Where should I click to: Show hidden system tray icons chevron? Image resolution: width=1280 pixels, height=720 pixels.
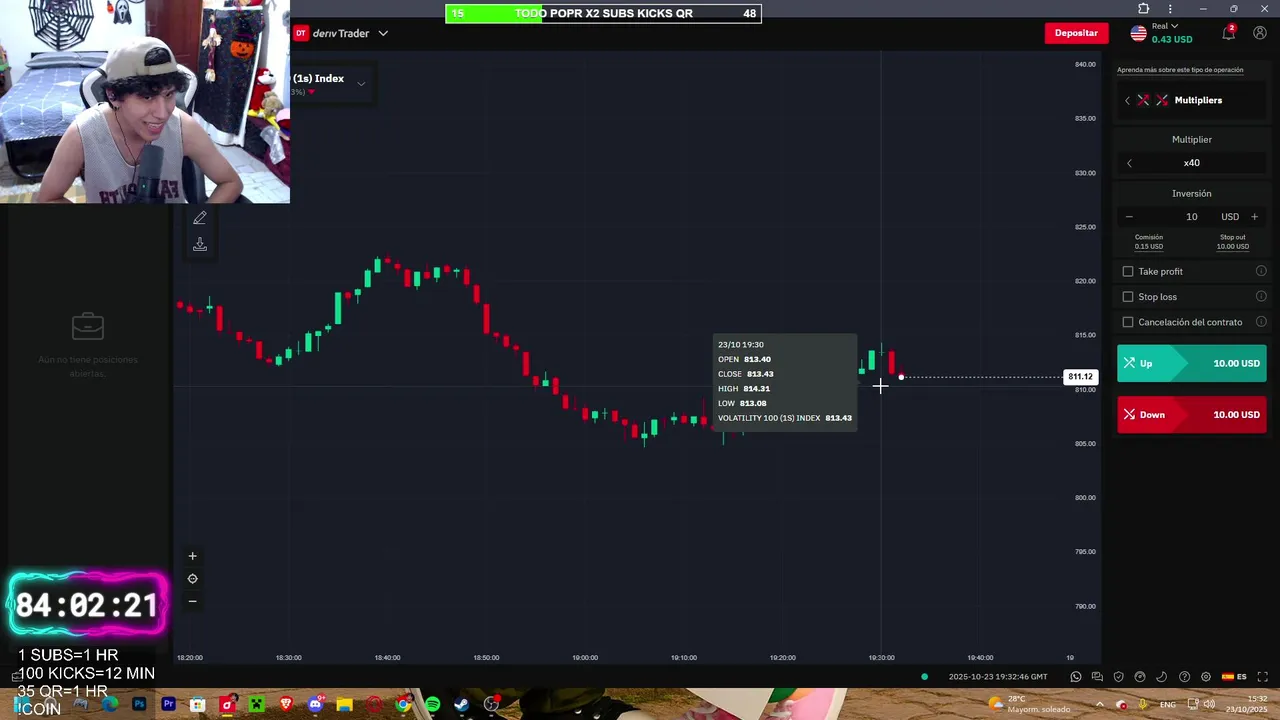coord(1100,704)
